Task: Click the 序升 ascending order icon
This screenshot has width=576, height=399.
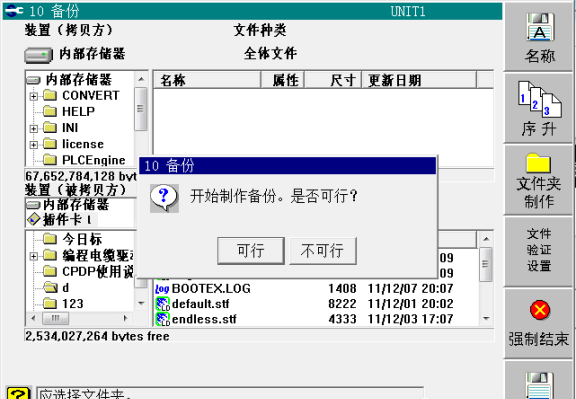Action: pyautogui.click(x=539, y=99)
